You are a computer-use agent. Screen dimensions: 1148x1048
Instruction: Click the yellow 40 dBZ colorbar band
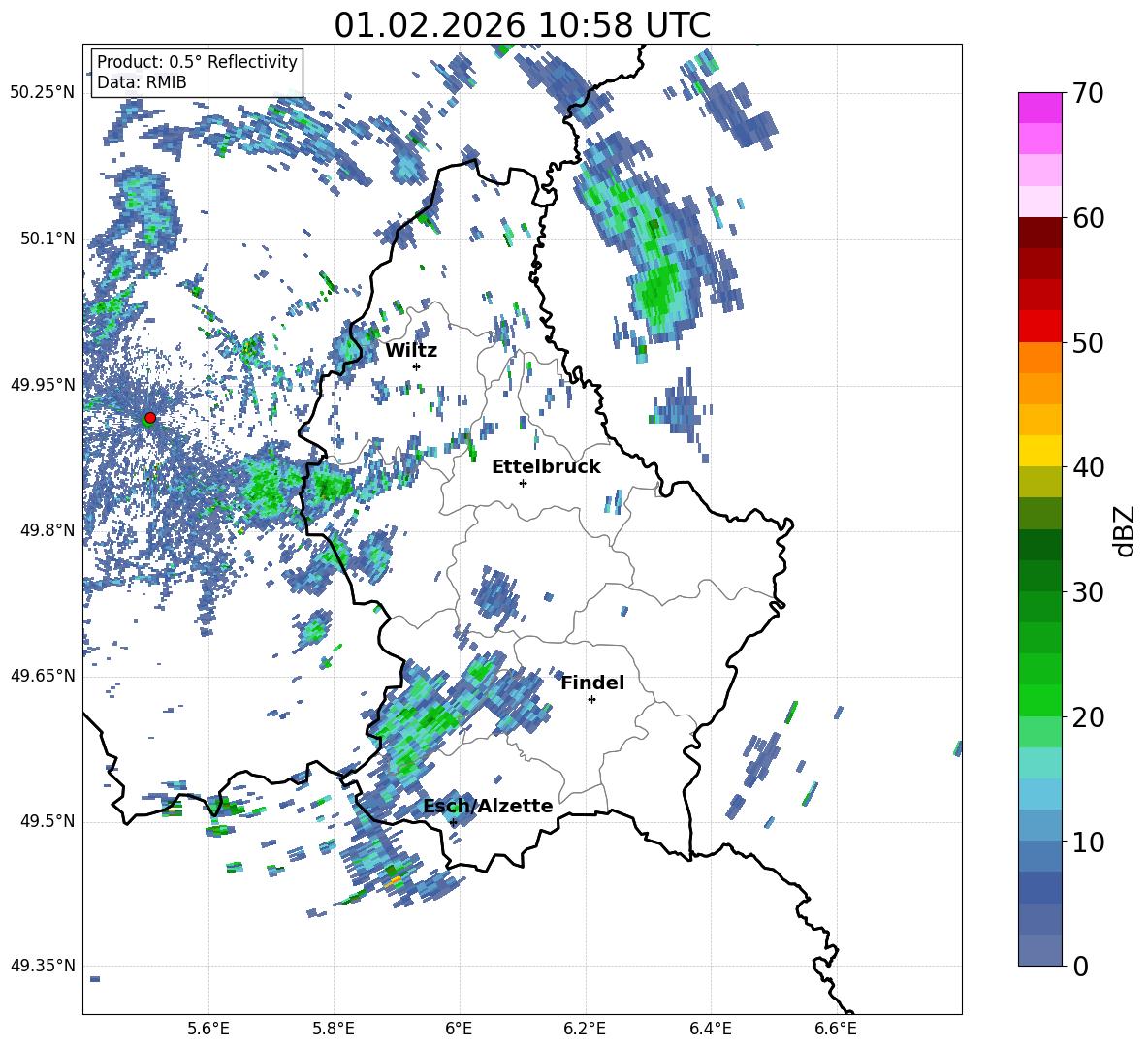point(1039,451)
